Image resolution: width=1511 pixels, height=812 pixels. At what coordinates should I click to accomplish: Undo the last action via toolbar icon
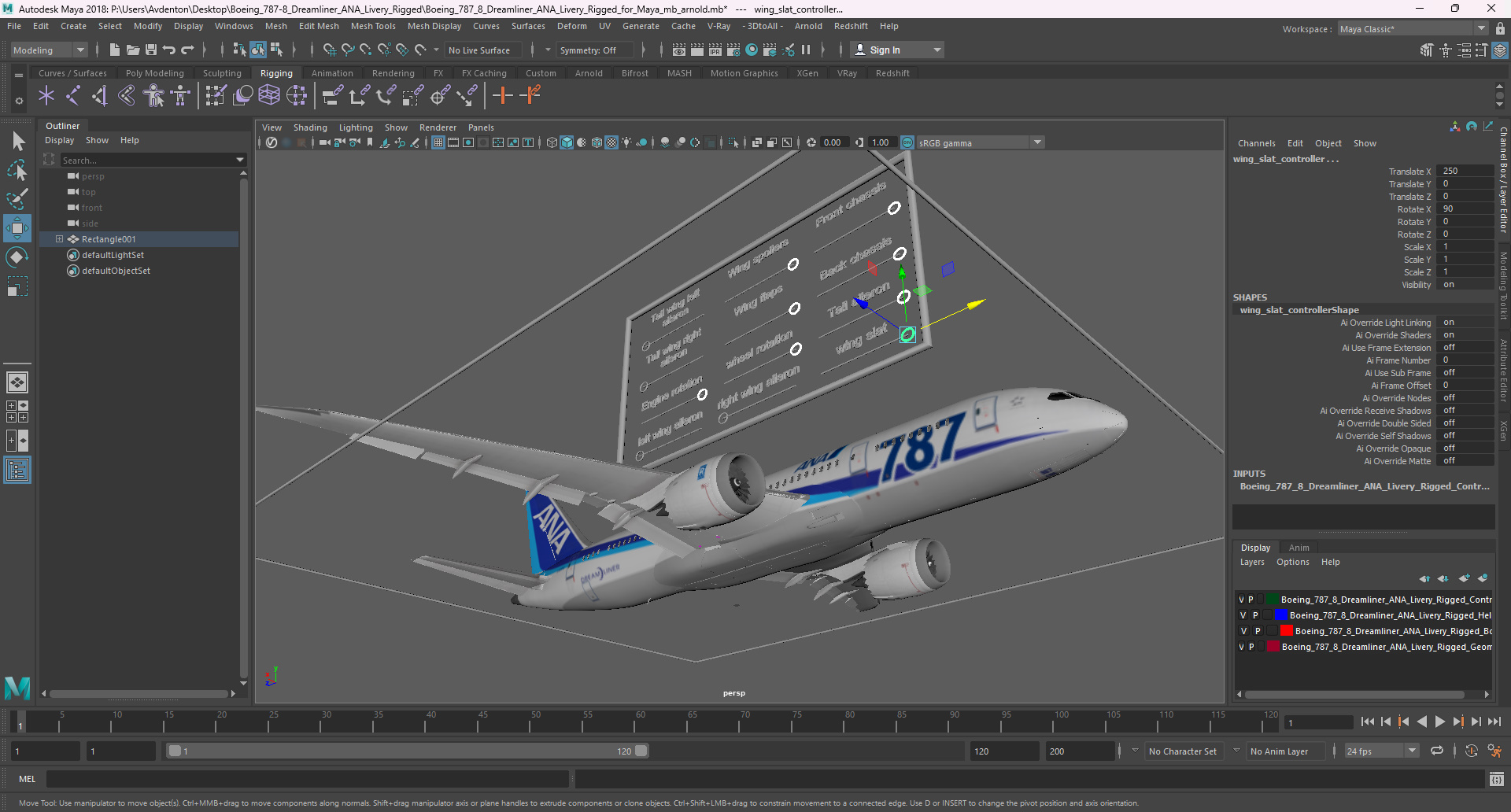(169, 50)
